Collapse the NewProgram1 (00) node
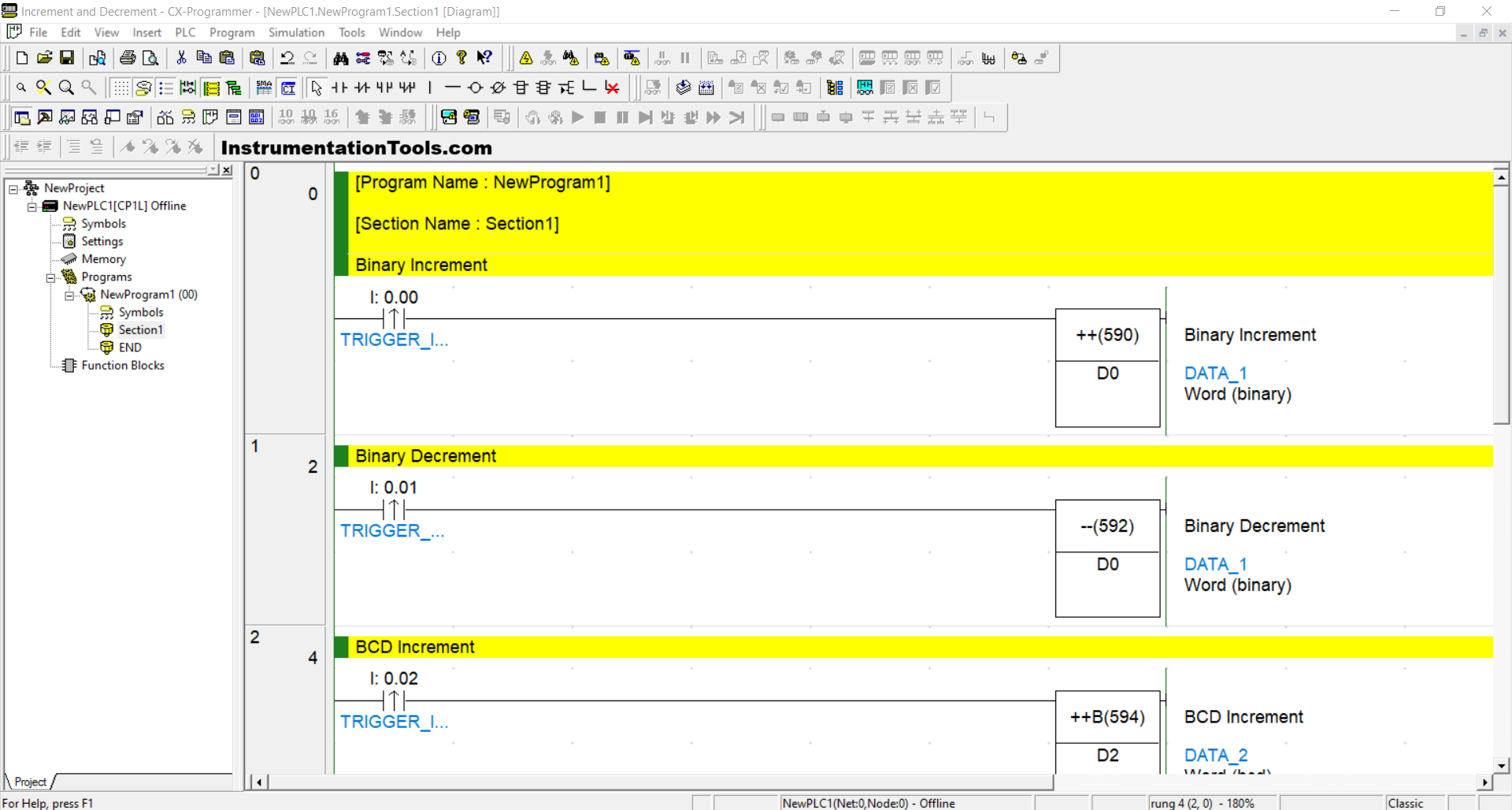 click(x=69, y=295)
